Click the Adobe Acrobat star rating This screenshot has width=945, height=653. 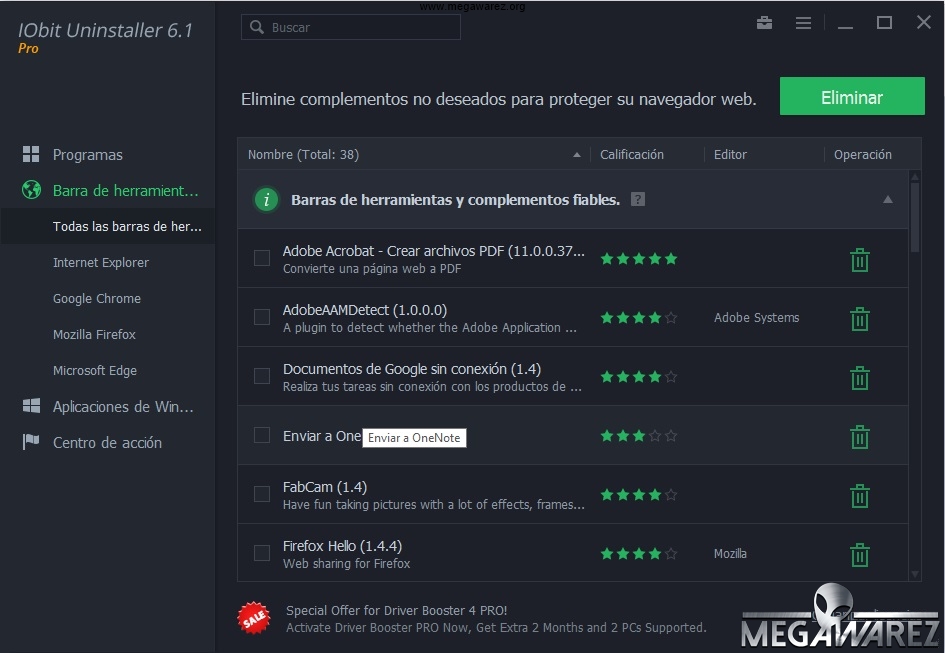639,259
